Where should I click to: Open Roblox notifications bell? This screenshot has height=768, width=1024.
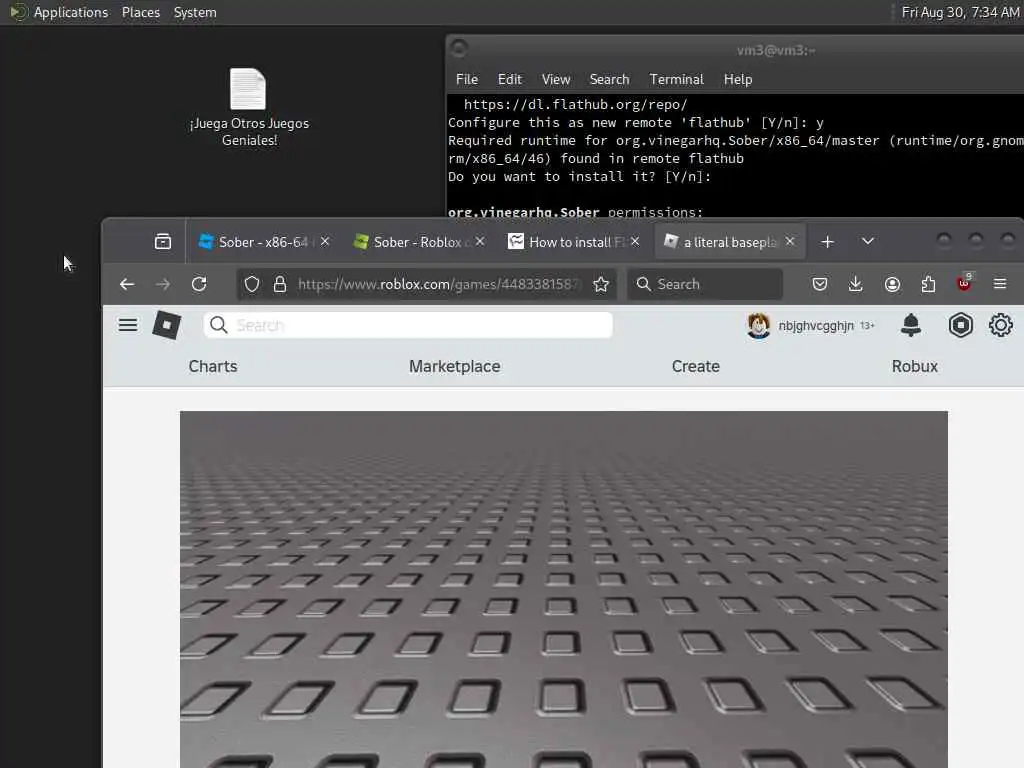coord(911,325)
